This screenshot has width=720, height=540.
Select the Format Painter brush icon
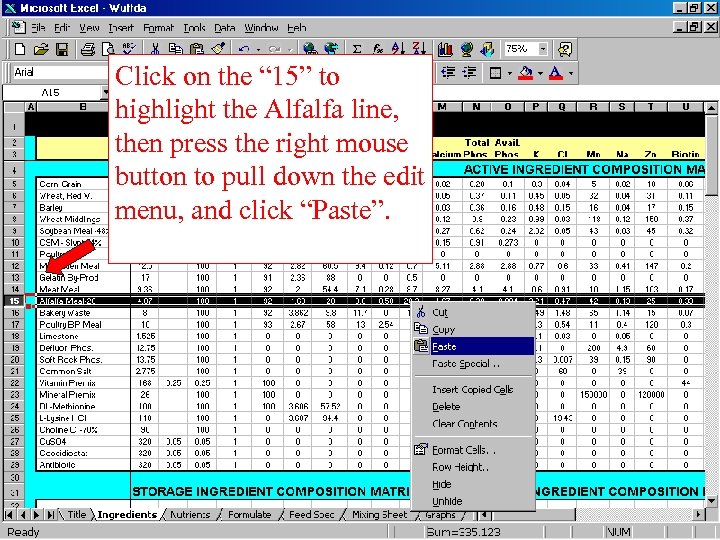click(x=218, y=49)
